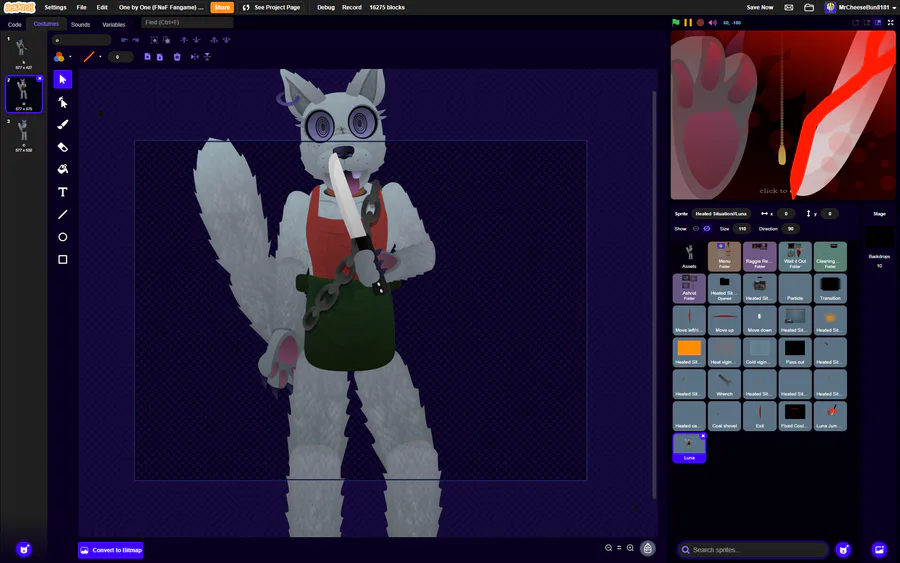Paste the copied shape
Image resolution: width=900 pixels, height=563 pixels.
click(160, 57)
